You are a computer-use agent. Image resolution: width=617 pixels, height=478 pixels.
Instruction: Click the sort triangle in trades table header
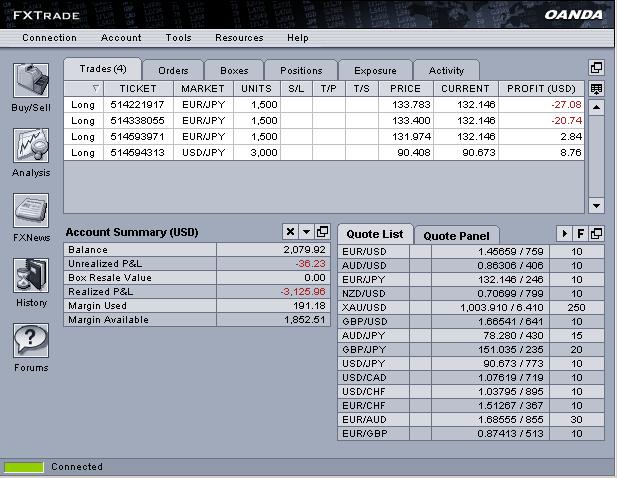(x=95, y=89)
